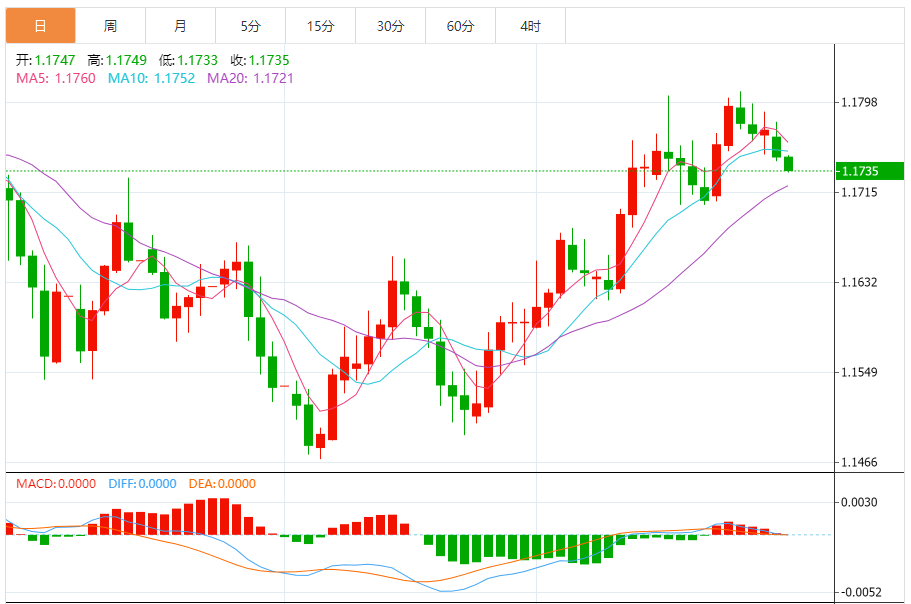Switch to the 4时 chart tab
The height and width of the screenshot is (604, 911).
(x=530, y=26)
